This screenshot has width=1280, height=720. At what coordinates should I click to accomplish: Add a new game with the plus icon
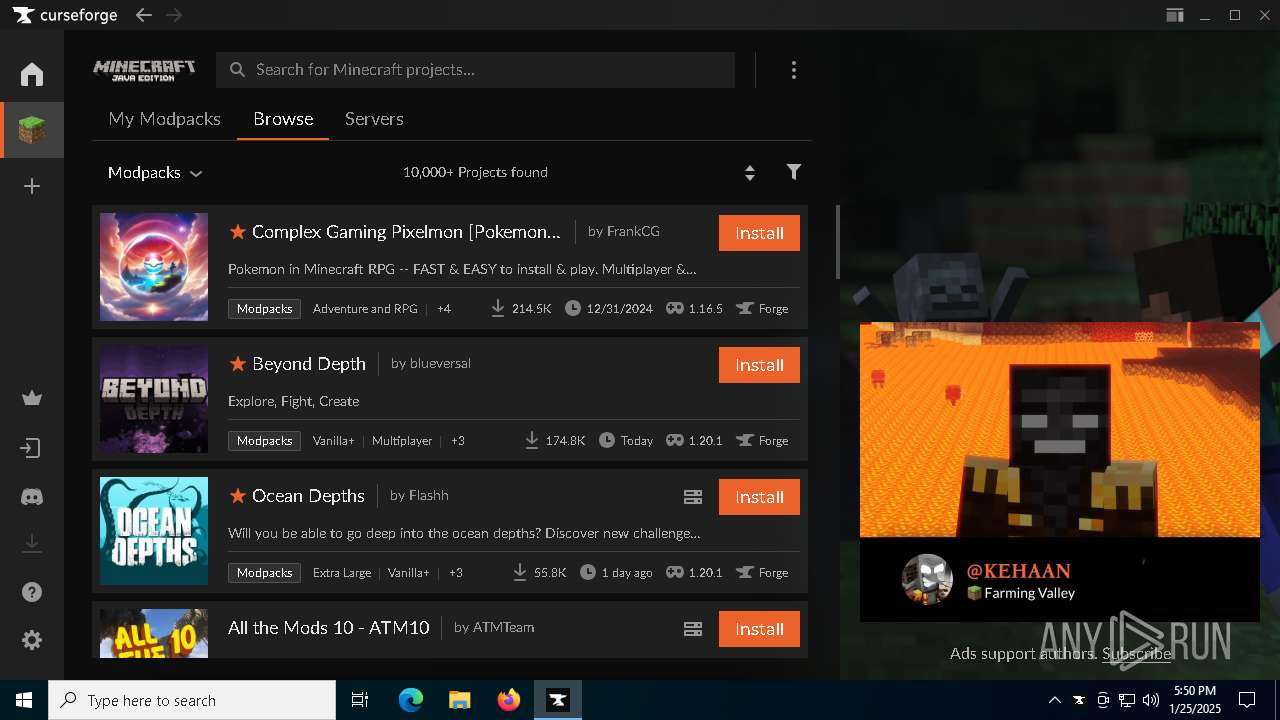[32, 186]
